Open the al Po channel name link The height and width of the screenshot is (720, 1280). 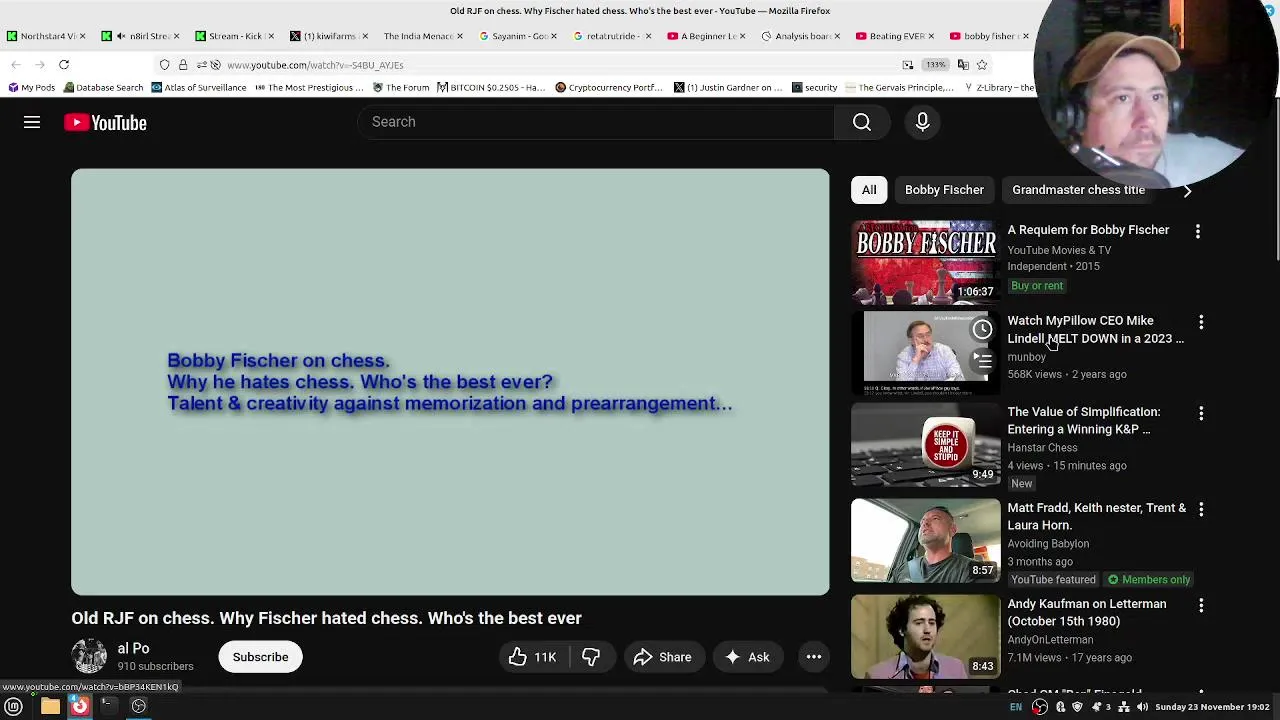133,648
